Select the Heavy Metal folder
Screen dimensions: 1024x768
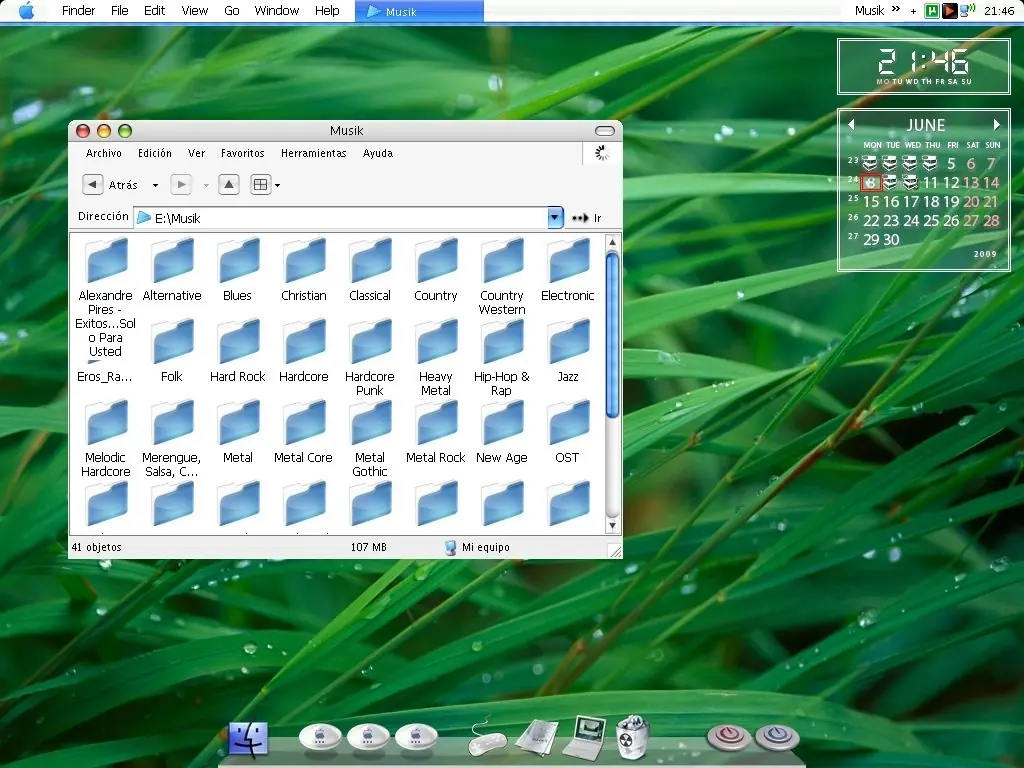coord(436,358)
